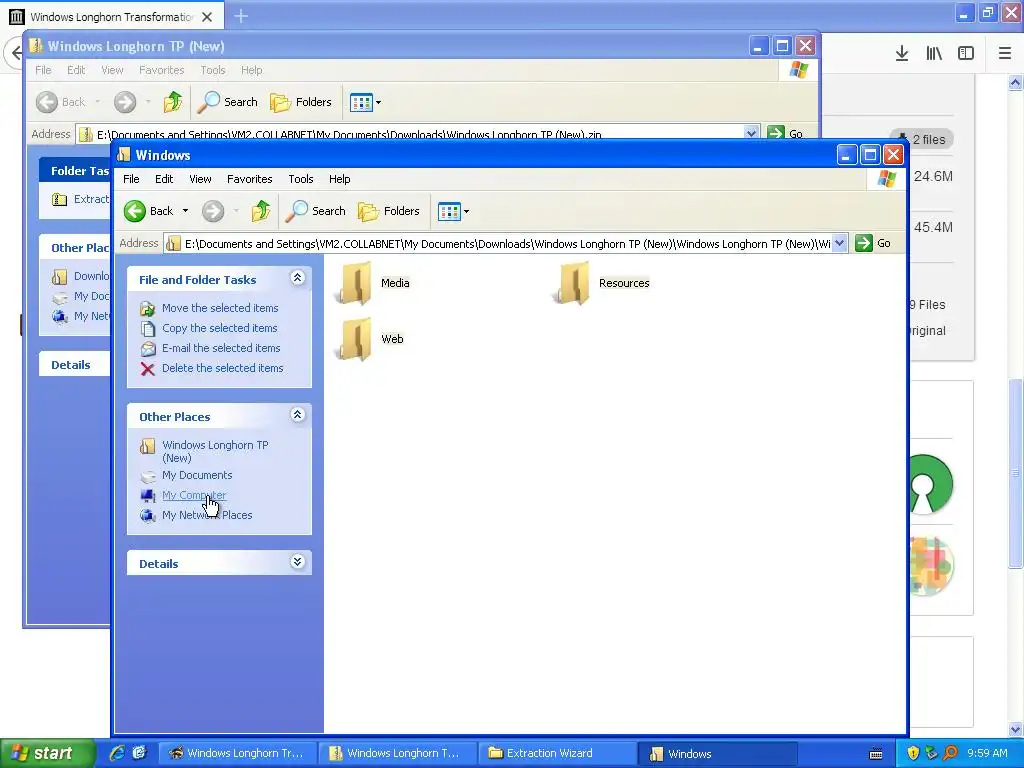Image resolution: width=1024 pixels, height=768 pixels.
Task: Click Folders in Longhorn TP (New) window
Action: pyautogui.click(x=301, y=102)
